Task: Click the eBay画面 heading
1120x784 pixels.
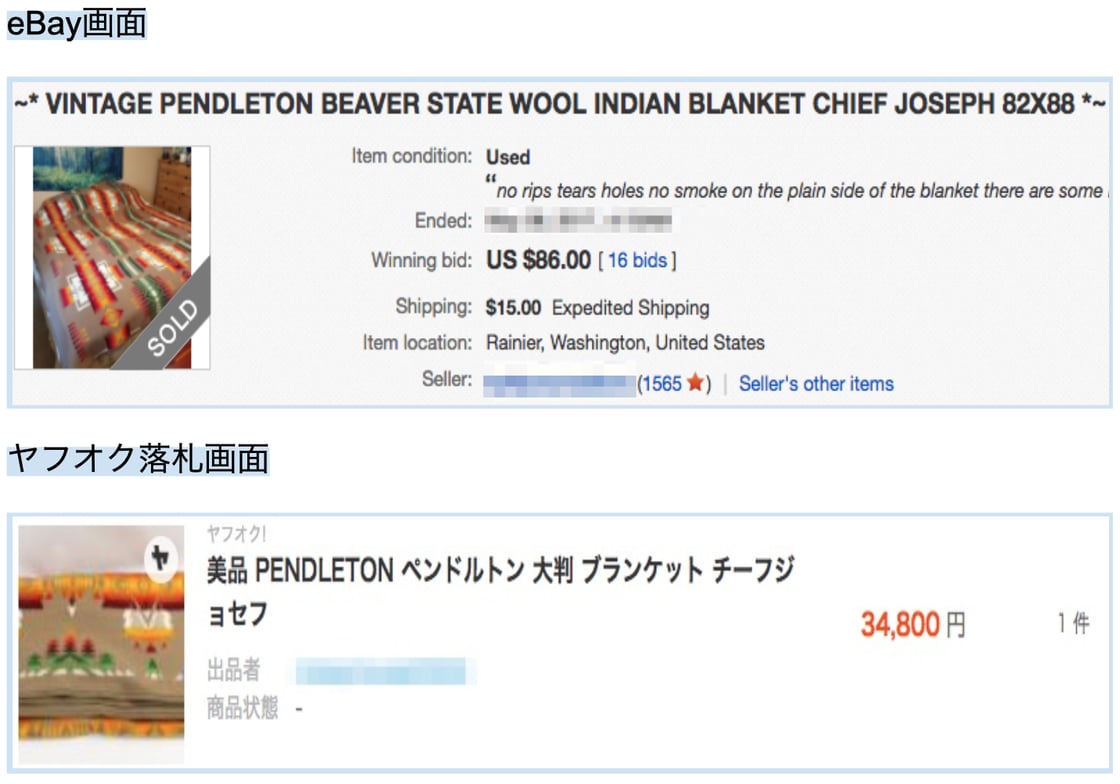Action: (x=76, y=22)
